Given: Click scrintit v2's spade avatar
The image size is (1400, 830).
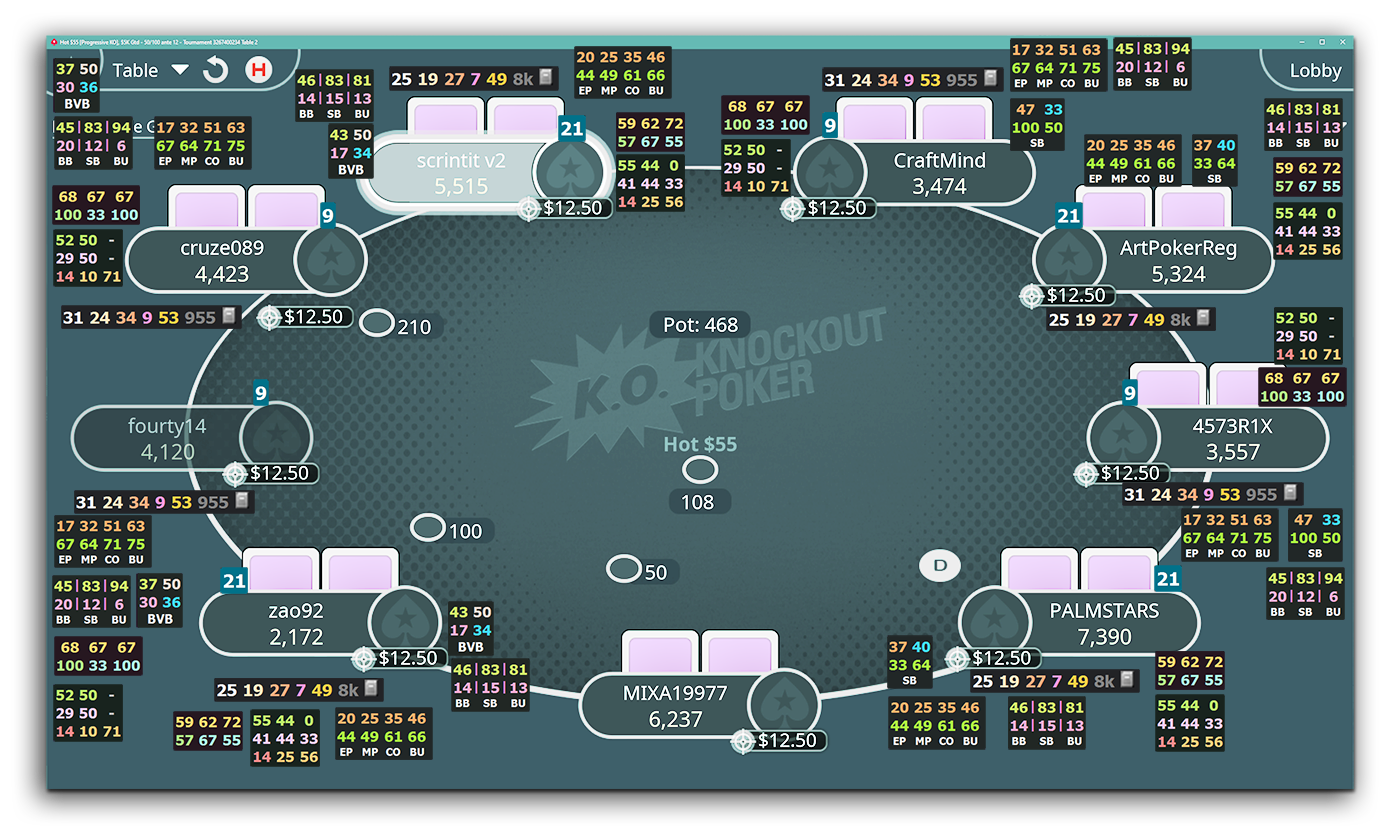Looking at the screenshot, I should pos(571,171).
